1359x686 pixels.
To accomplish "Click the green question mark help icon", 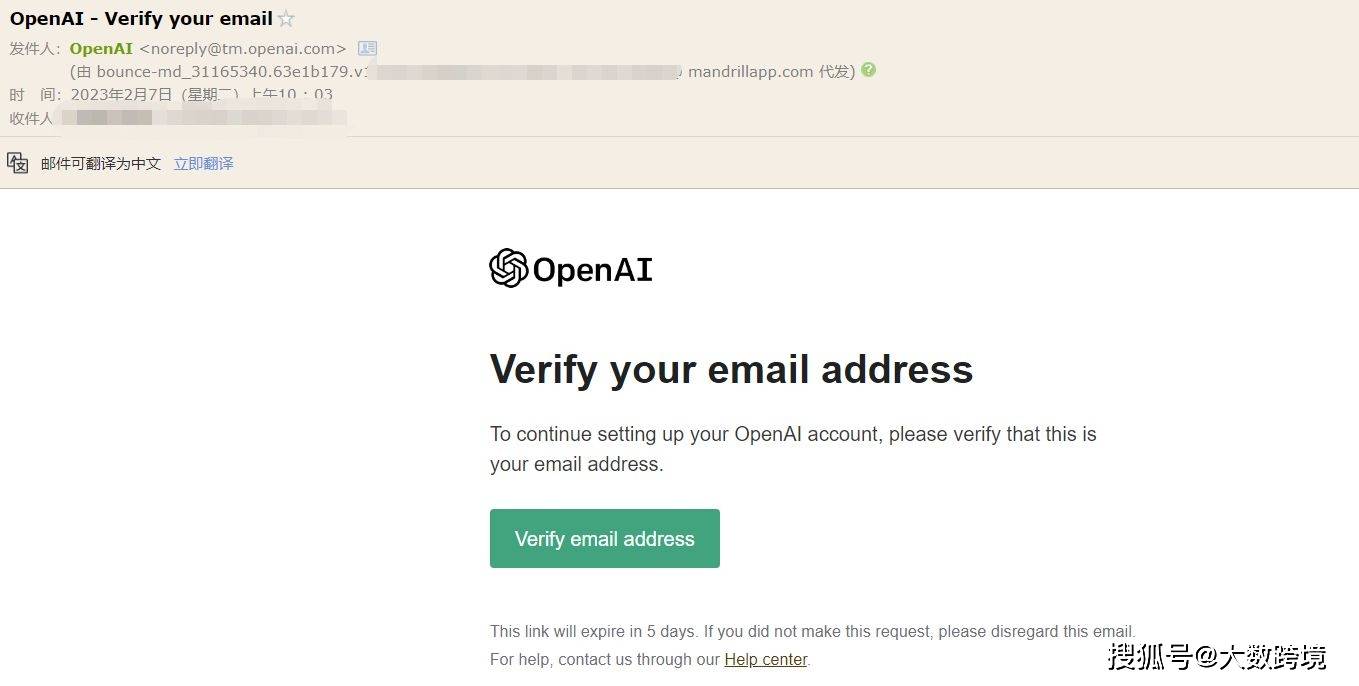I will coord(868,70).
